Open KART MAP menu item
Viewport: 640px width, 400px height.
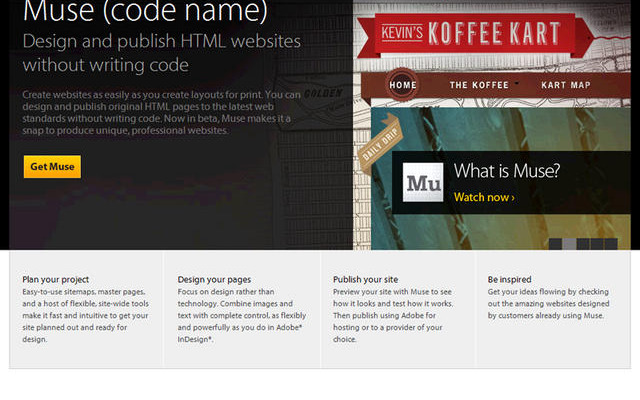click(x=566, y=85)
